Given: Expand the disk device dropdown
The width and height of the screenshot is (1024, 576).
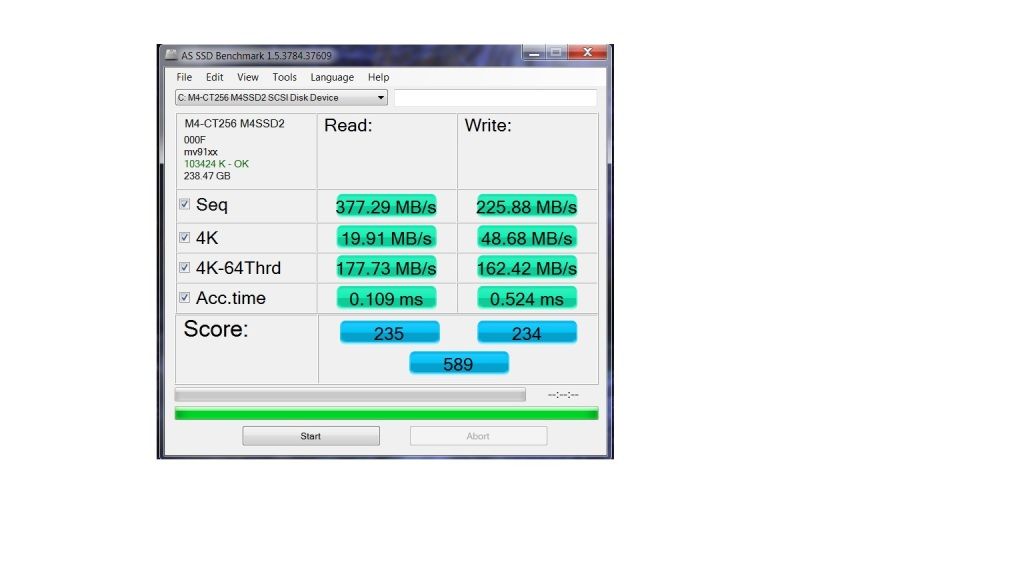Looking at the screenshot, I should click(281, 97).
